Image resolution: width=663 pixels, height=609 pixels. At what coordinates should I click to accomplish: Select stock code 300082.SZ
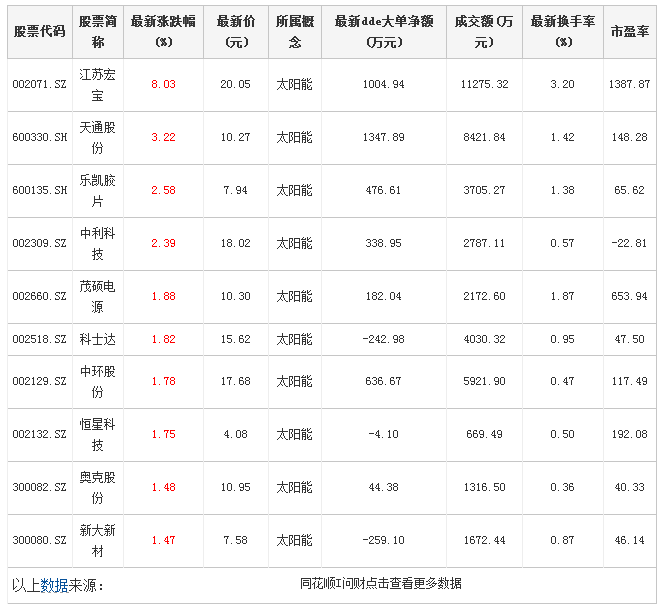tap(39, 487)
